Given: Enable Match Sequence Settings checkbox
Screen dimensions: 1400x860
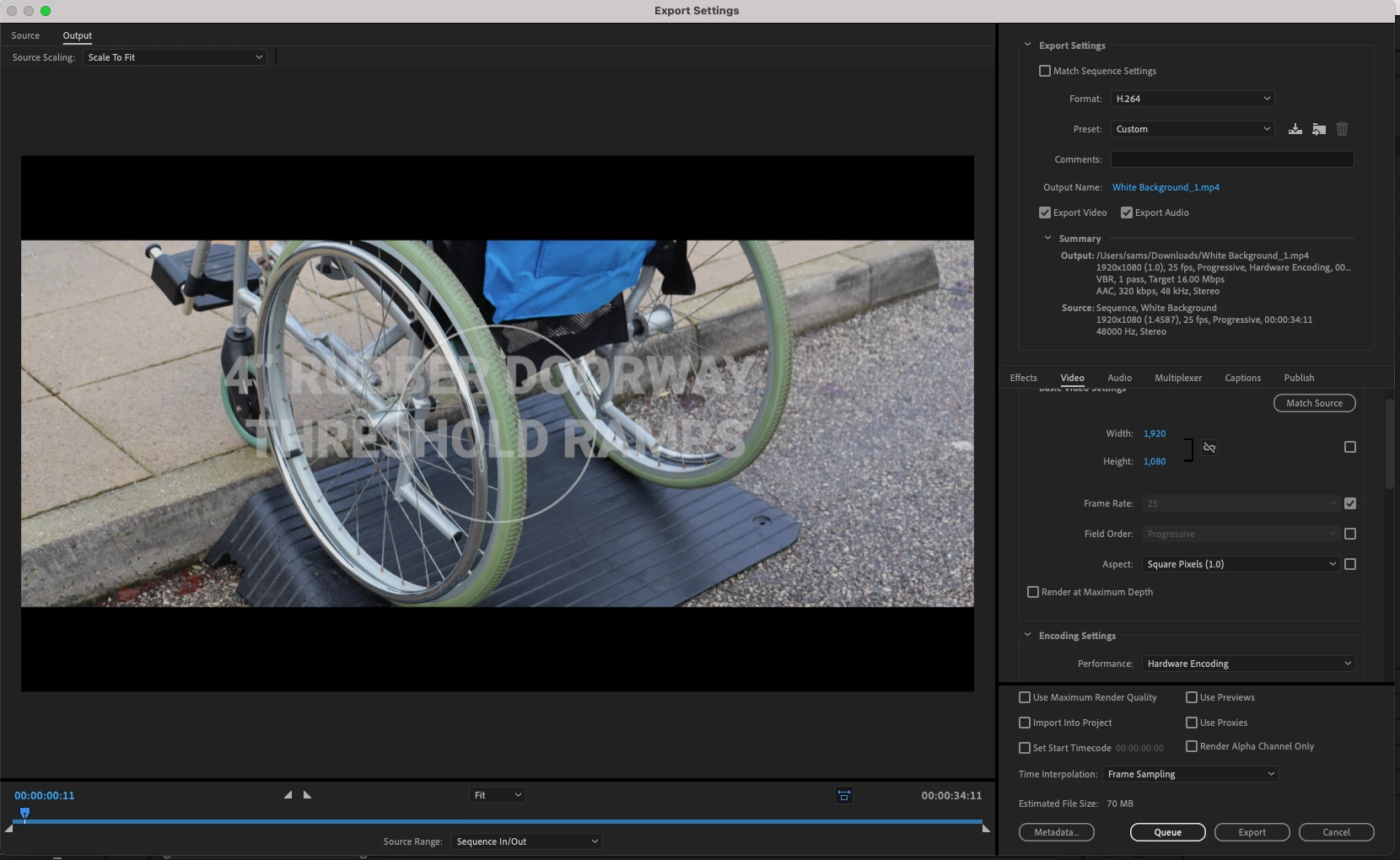Looking at the screenshot, I should click(1045, 71).
